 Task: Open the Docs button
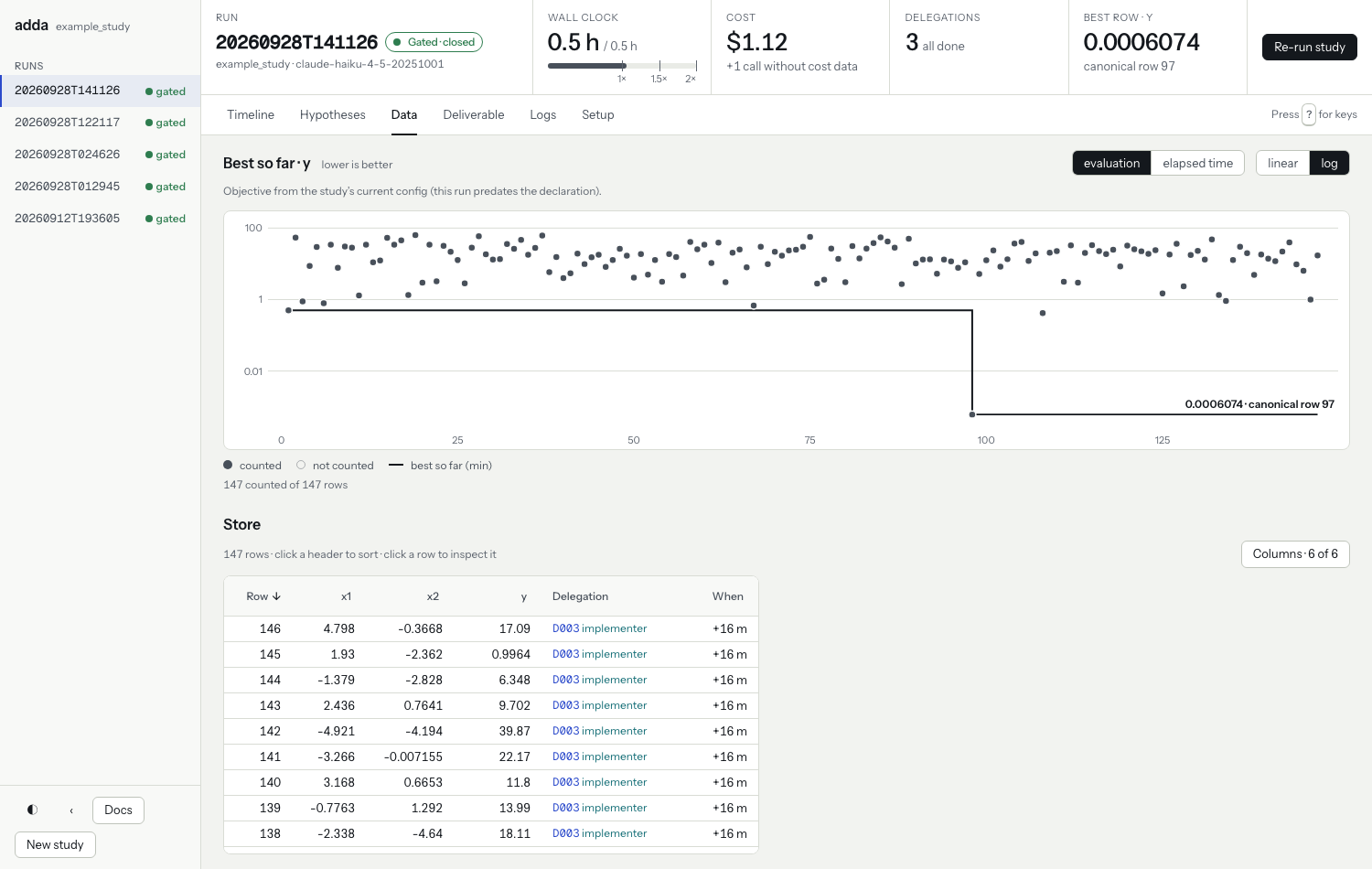click(118, 810)
